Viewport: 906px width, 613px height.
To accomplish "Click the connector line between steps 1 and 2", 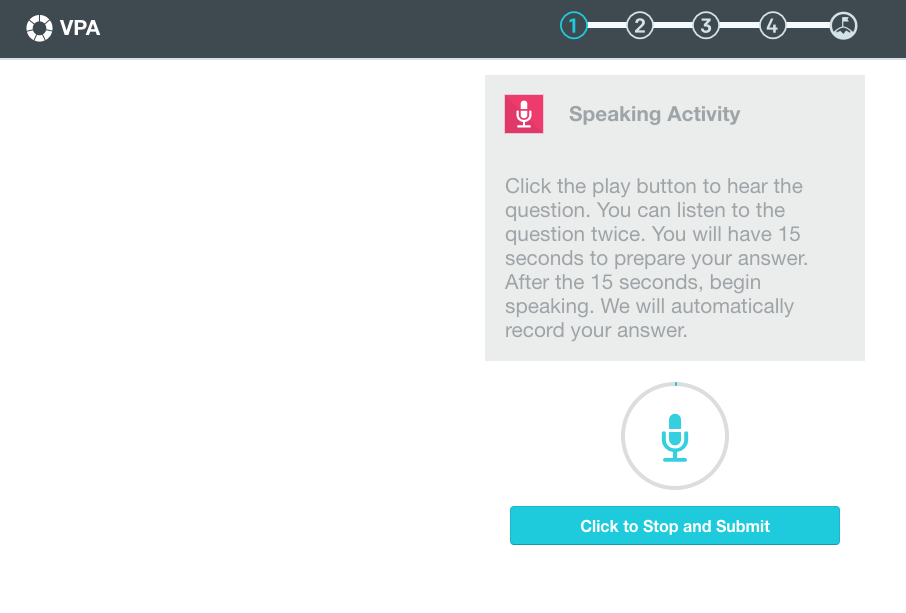I will point(607,26).
